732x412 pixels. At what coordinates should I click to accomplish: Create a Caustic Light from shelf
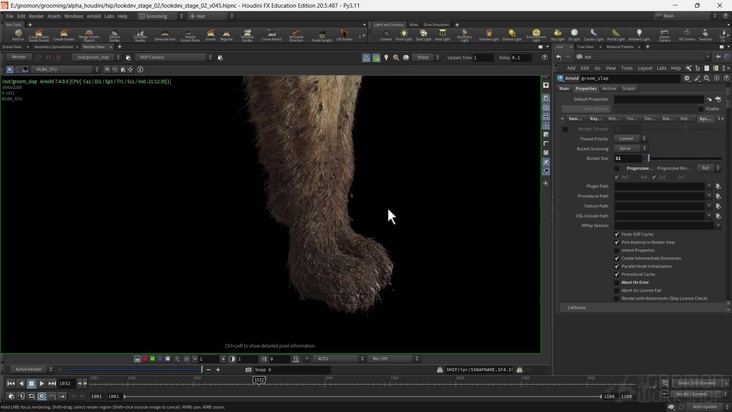(593, 35)
